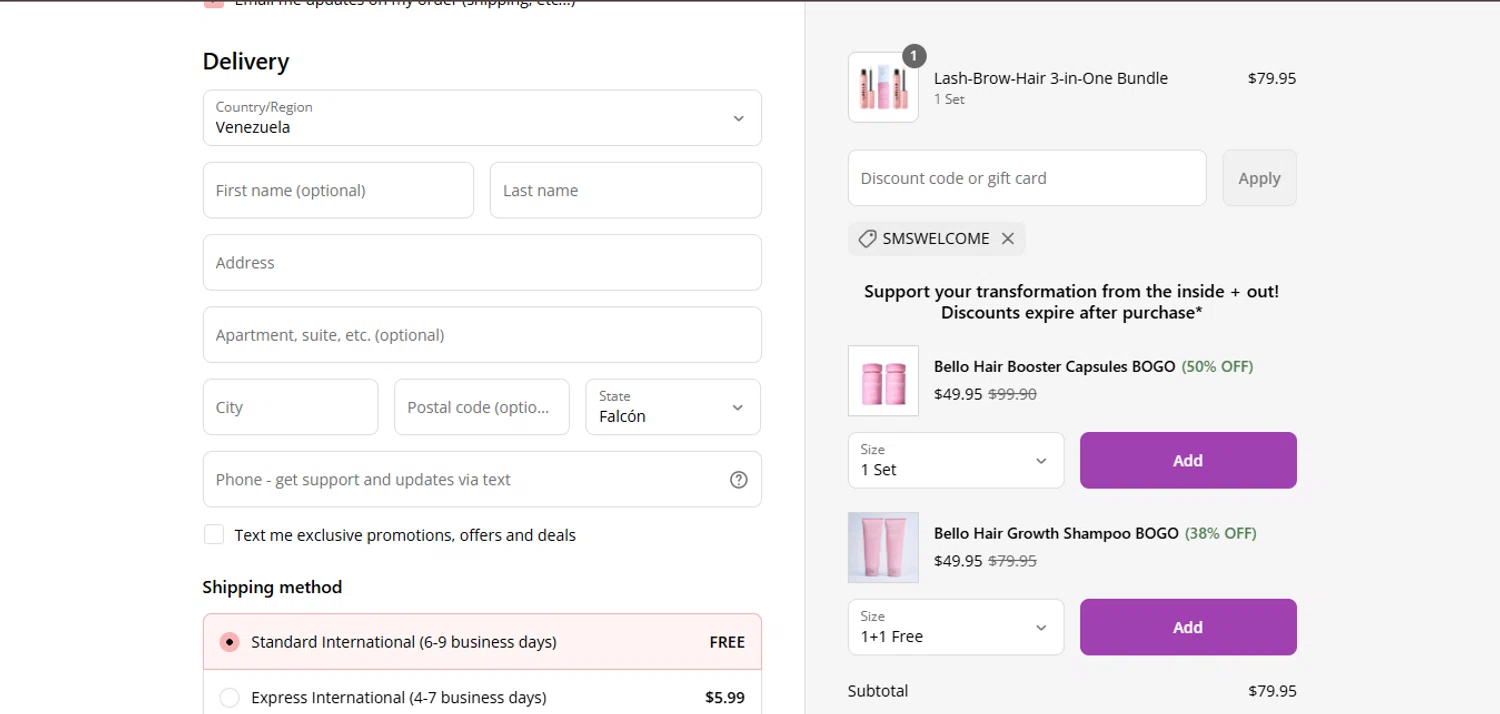The height and width of the screenshot is (714, 1500).
Task: Click the FREE standard shipping label
Action: tap(727, 642)
